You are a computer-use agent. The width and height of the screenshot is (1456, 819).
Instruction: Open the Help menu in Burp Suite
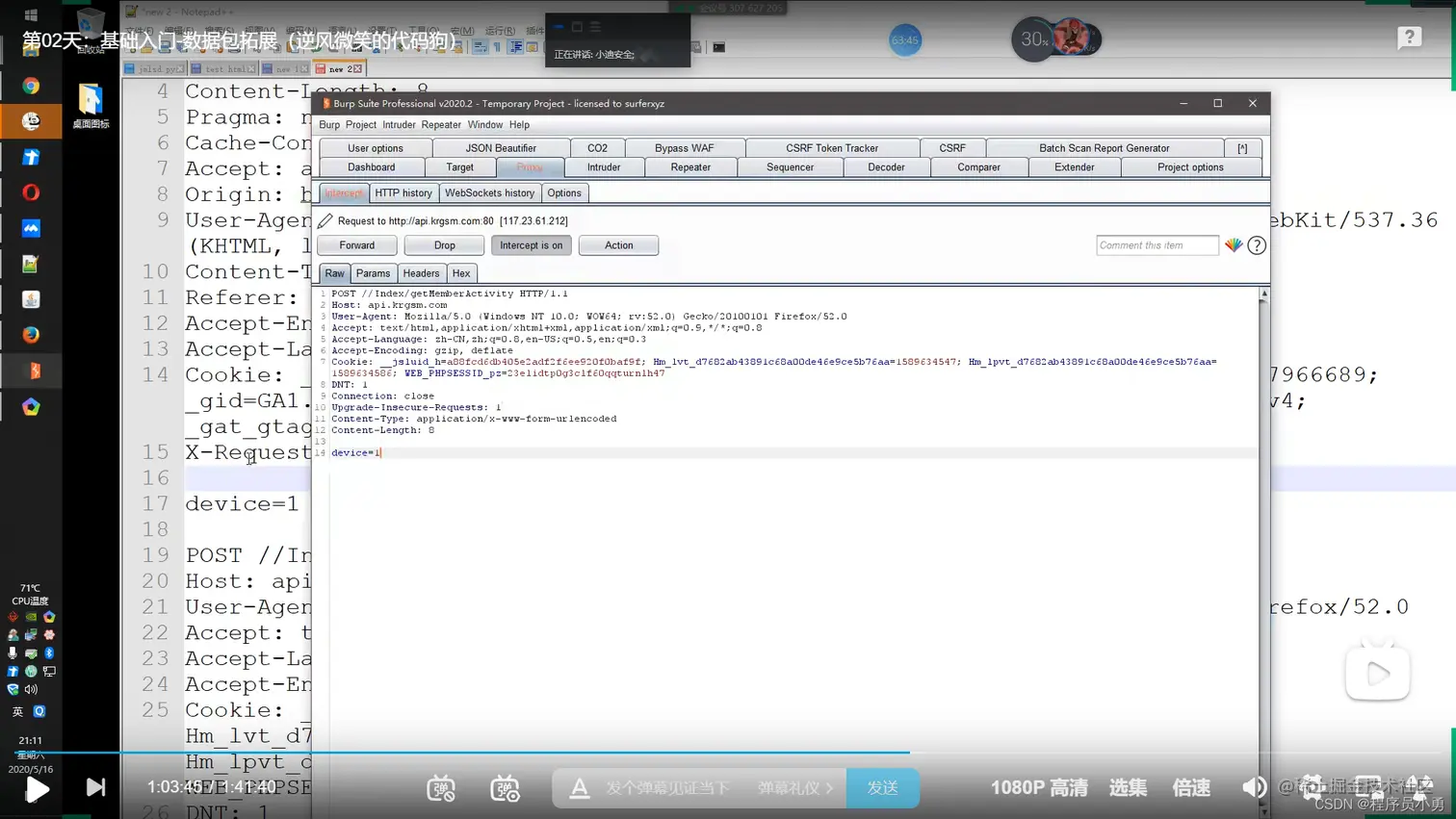click(519, 125)
